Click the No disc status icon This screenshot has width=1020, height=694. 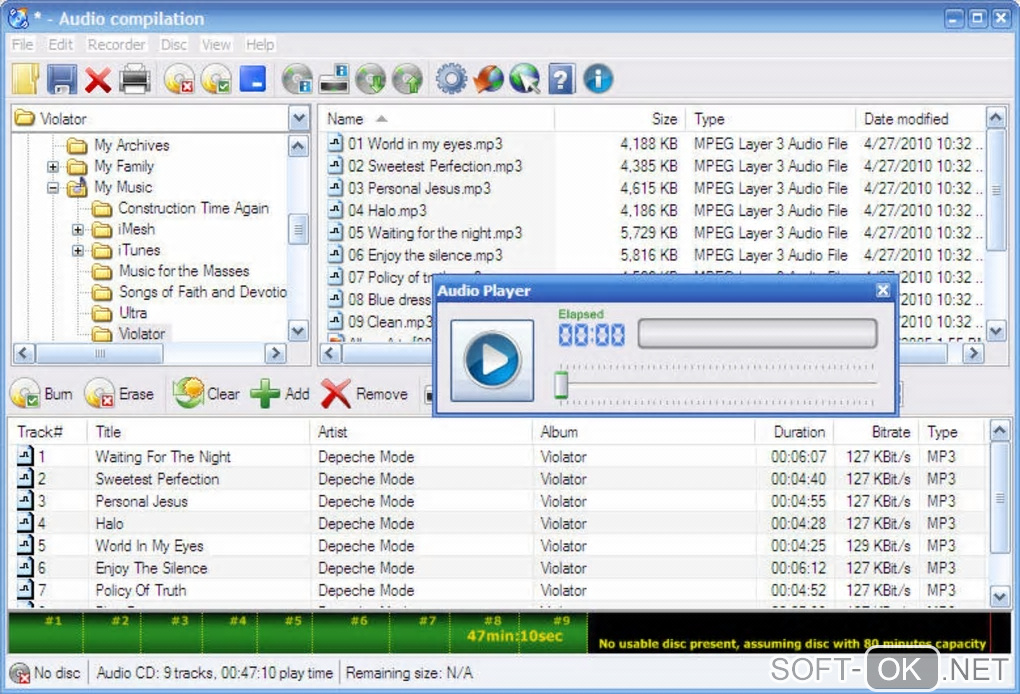[20, 673]
